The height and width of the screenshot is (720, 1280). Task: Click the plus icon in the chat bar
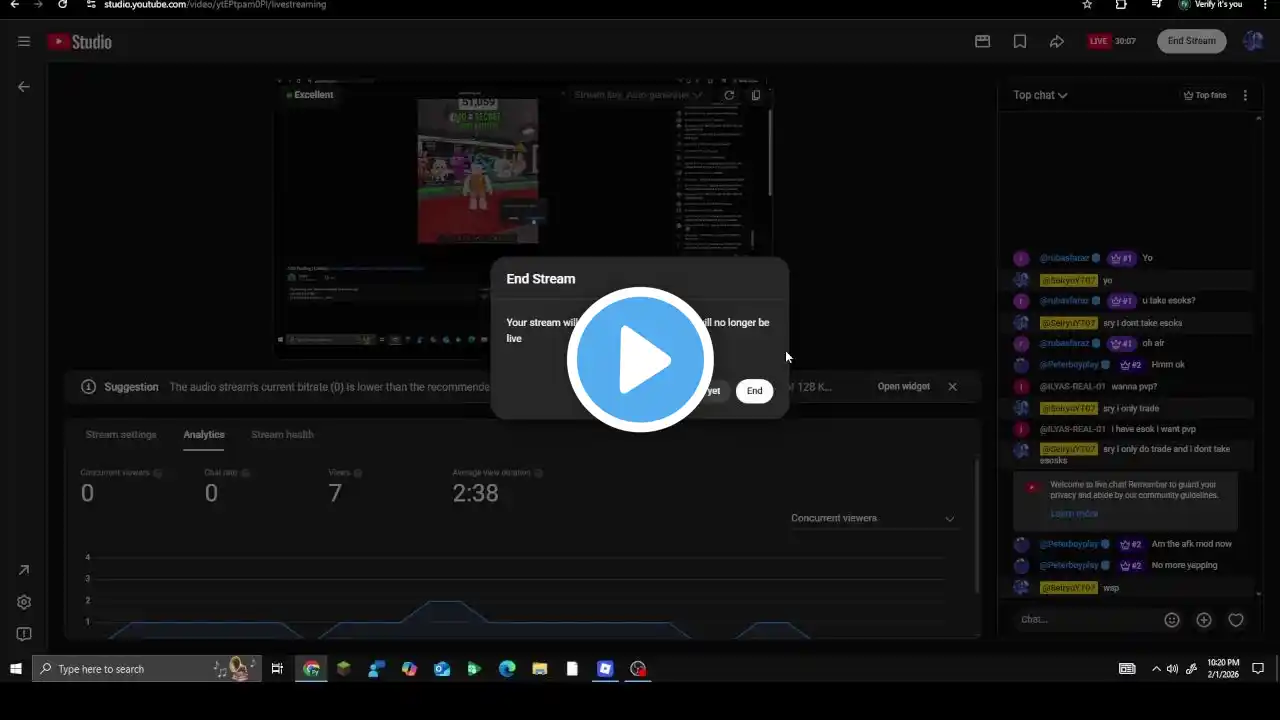coord(1204,620)
